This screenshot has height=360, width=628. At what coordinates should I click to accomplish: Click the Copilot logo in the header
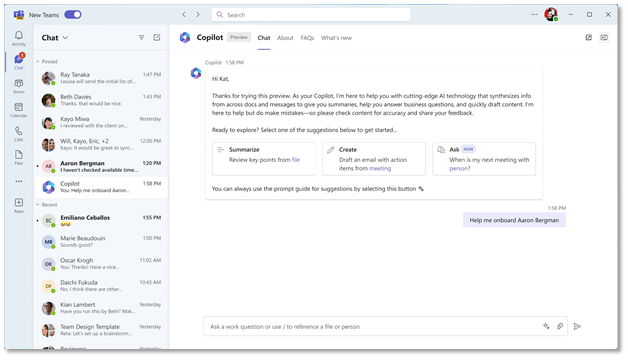[x=185, y=37]
